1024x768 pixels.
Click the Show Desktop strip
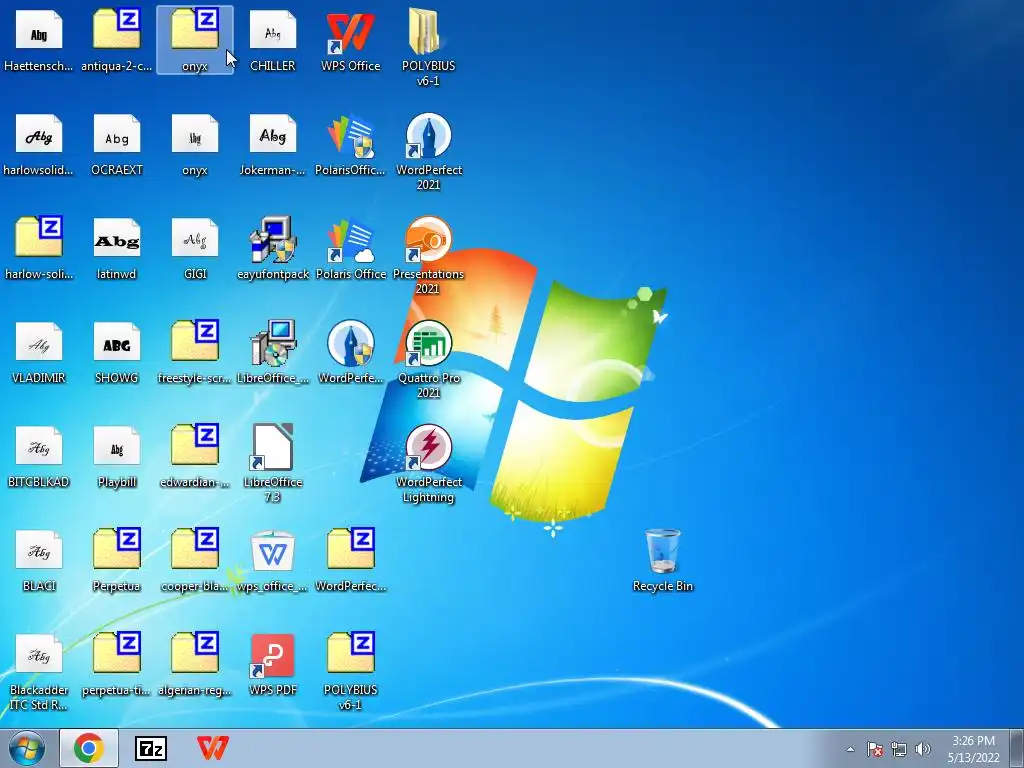[x=1016, y=748]
